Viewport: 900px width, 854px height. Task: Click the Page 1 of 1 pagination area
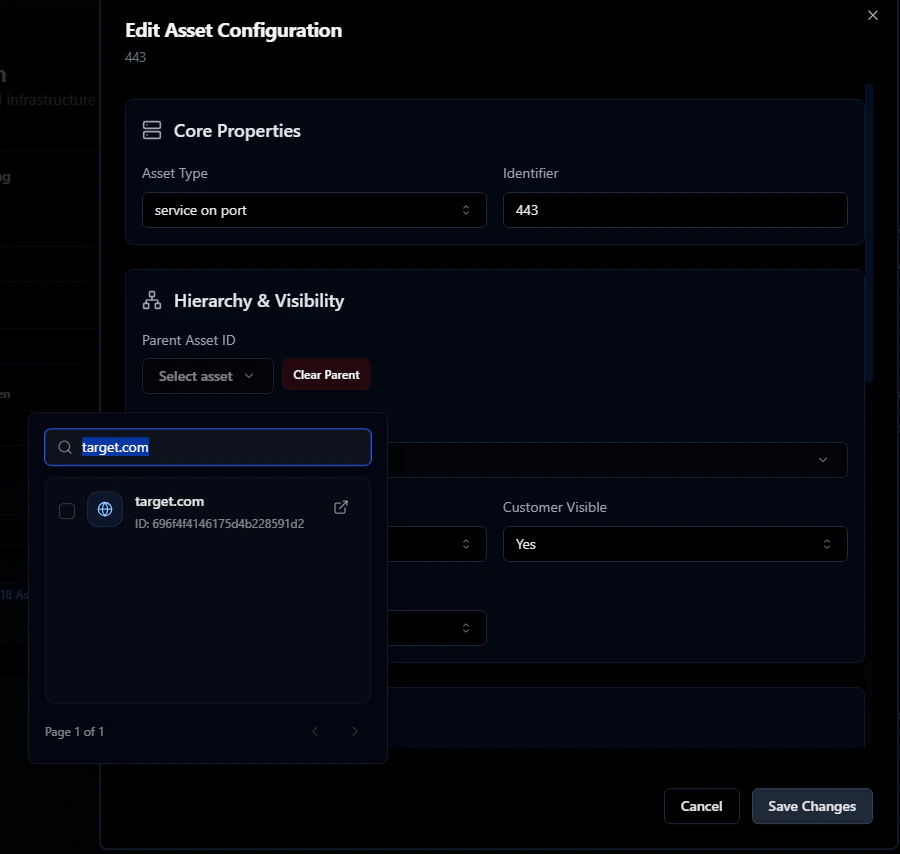pos(74,731)
